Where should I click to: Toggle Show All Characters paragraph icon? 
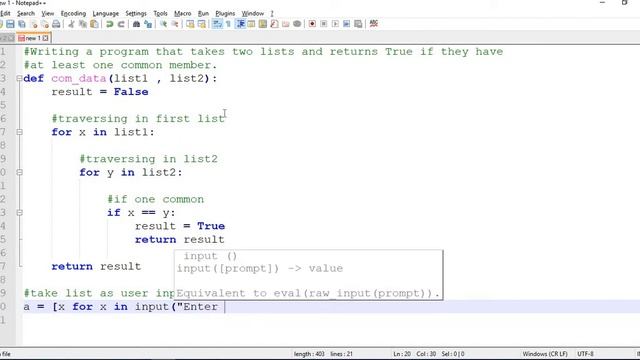point(229,24)
